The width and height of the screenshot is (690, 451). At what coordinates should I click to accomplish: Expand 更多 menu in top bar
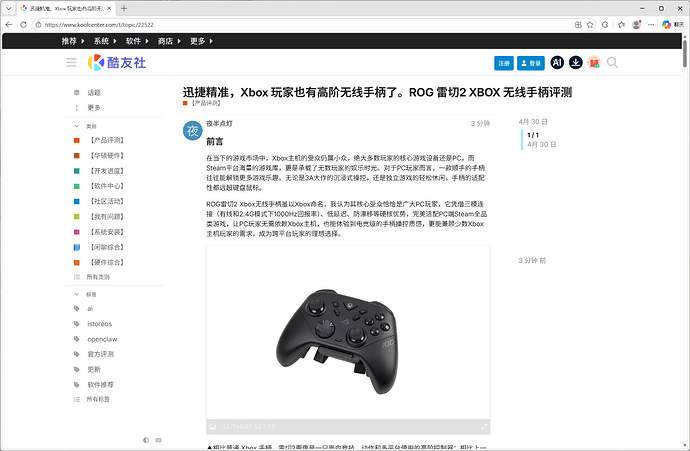(201, 41)
